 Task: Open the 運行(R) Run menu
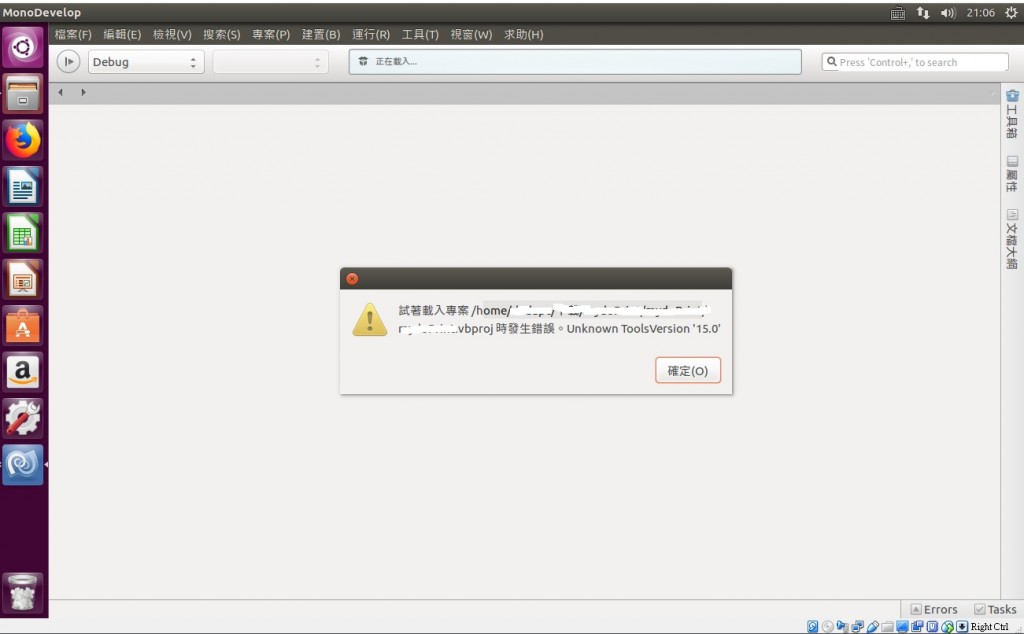tap(371, 35)
